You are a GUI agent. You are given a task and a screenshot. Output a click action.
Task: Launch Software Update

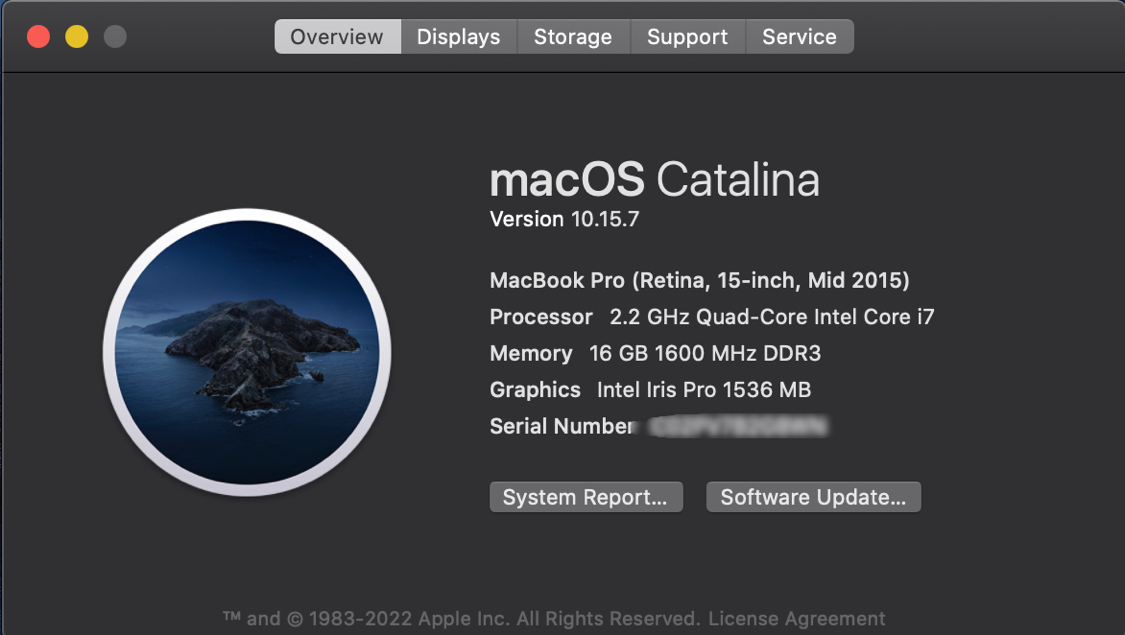[x=813, y=497]
